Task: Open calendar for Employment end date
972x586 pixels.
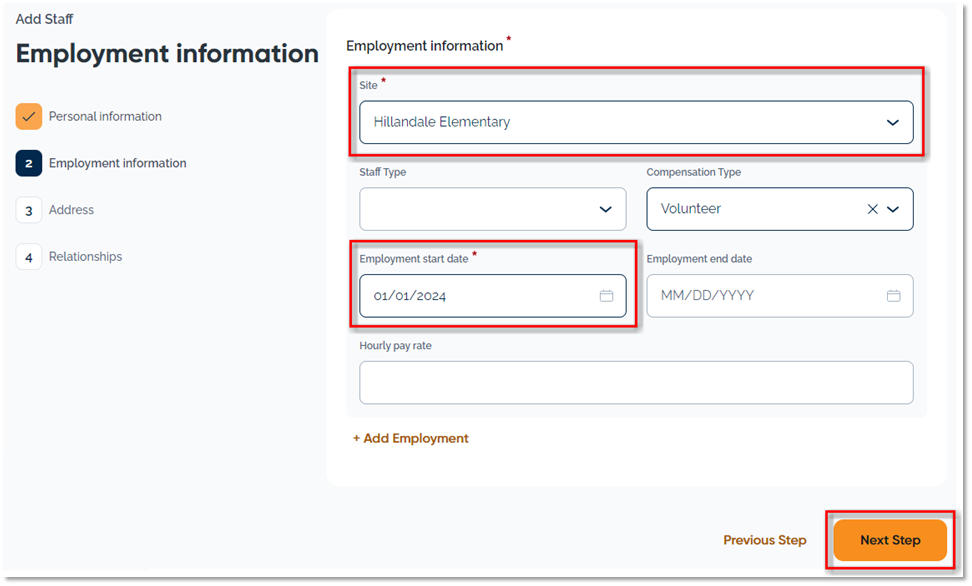Action: 893,296
